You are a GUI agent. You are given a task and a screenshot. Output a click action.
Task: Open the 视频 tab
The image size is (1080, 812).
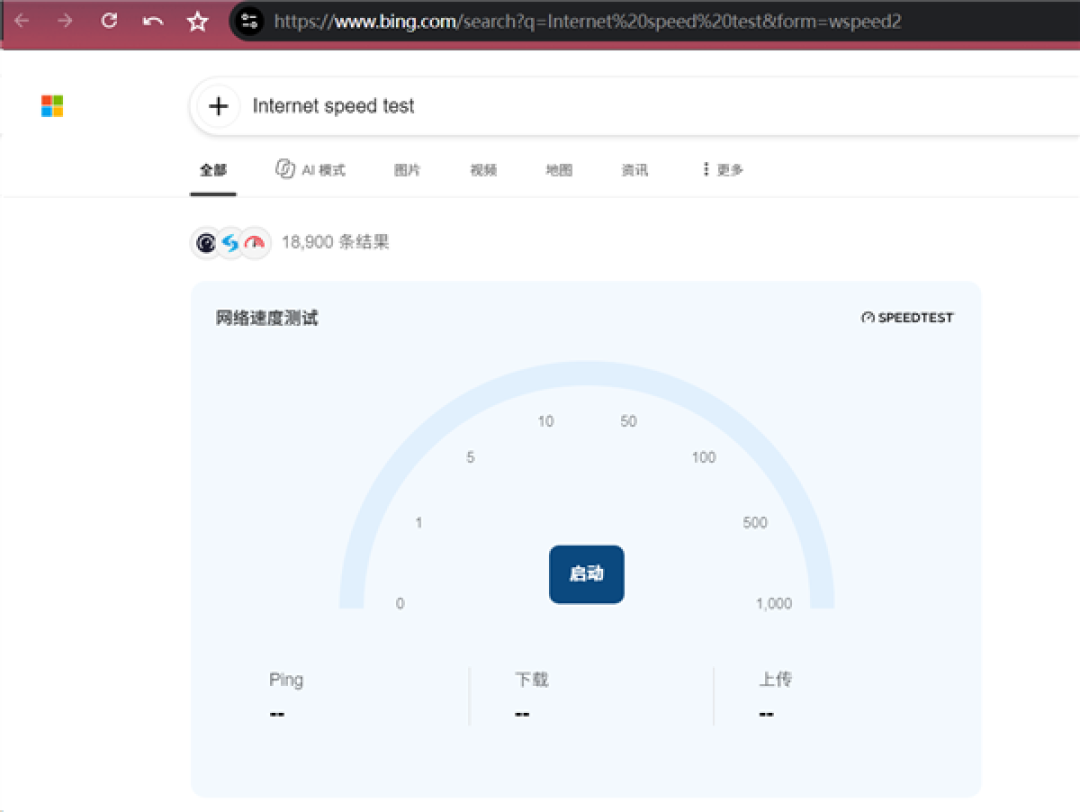click(484, 170)
